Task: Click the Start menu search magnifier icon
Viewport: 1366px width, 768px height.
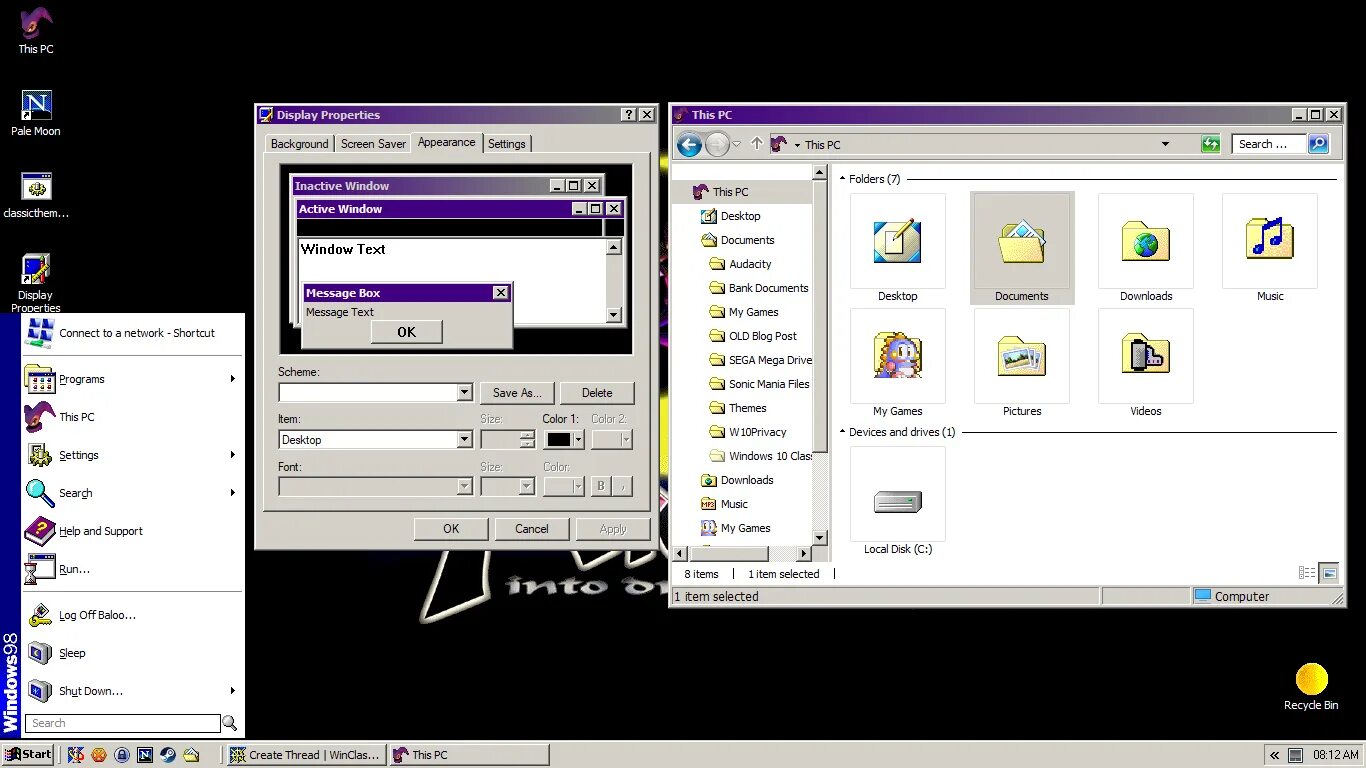Action: point(230,723)
